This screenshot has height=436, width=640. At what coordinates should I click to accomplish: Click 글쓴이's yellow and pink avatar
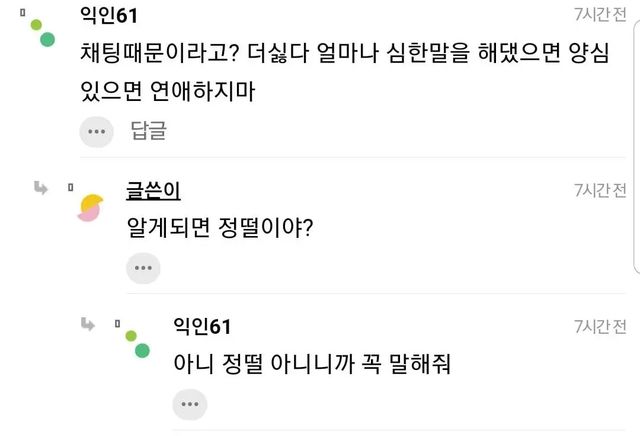pos(90,207)
